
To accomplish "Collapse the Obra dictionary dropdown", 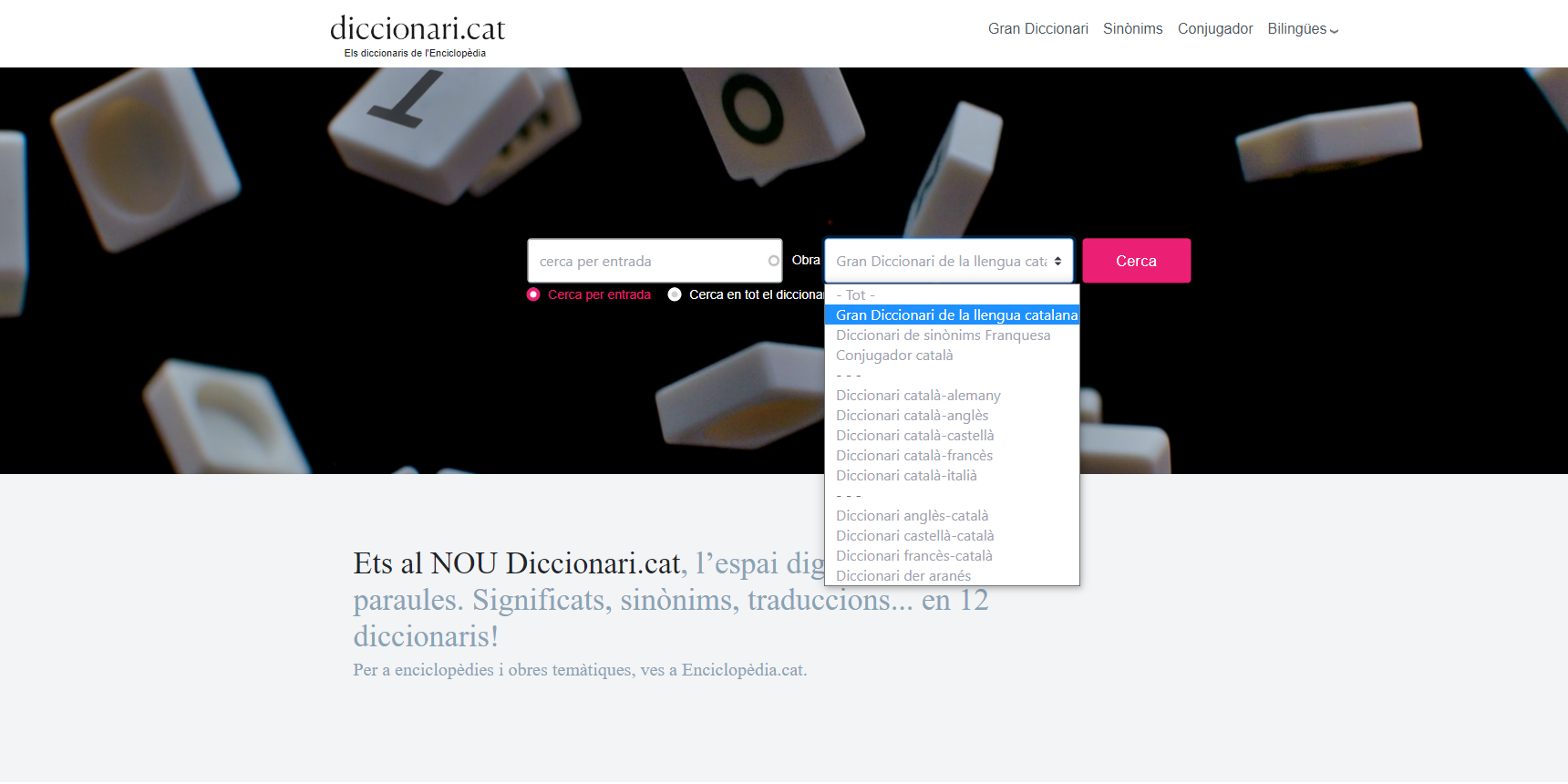I will [948, 261].
